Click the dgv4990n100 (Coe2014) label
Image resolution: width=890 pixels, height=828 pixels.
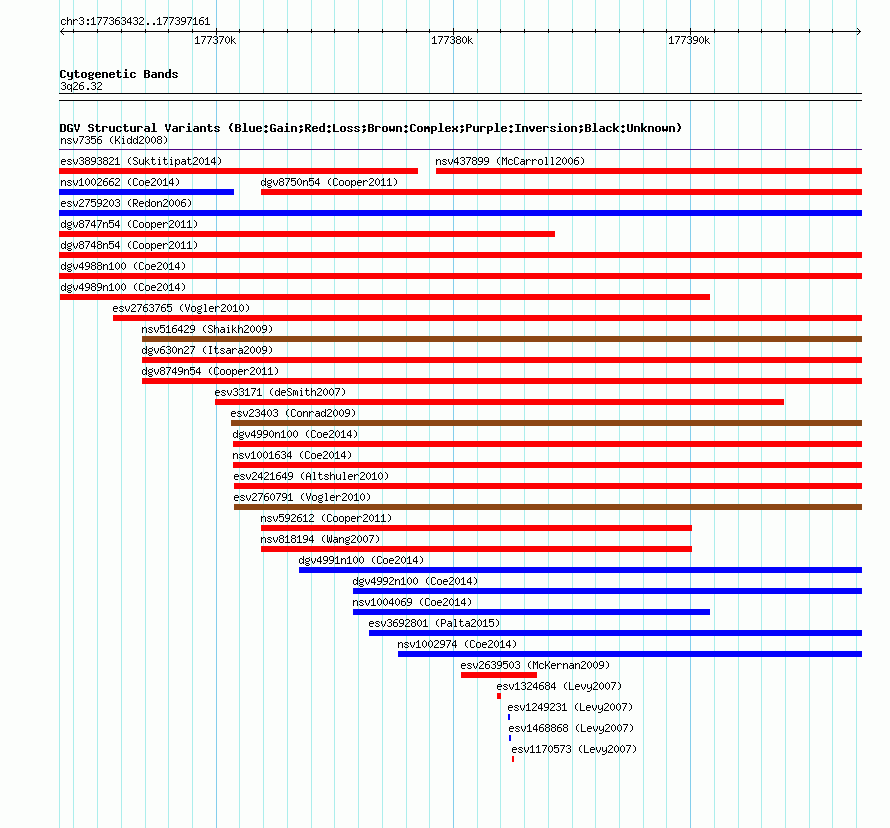(295, 434)
